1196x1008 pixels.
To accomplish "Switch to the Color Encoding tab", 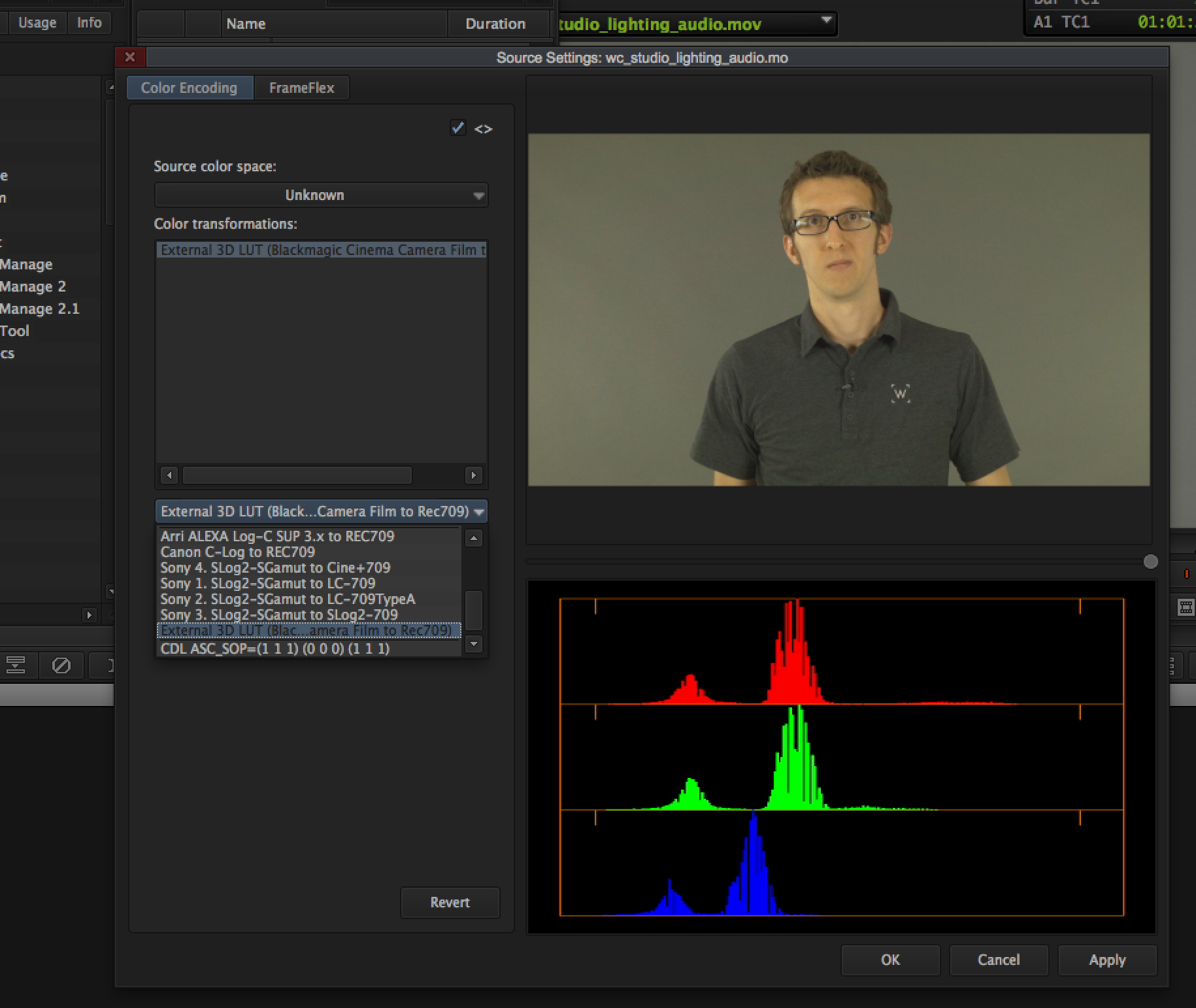I will [x=190, y=88].
